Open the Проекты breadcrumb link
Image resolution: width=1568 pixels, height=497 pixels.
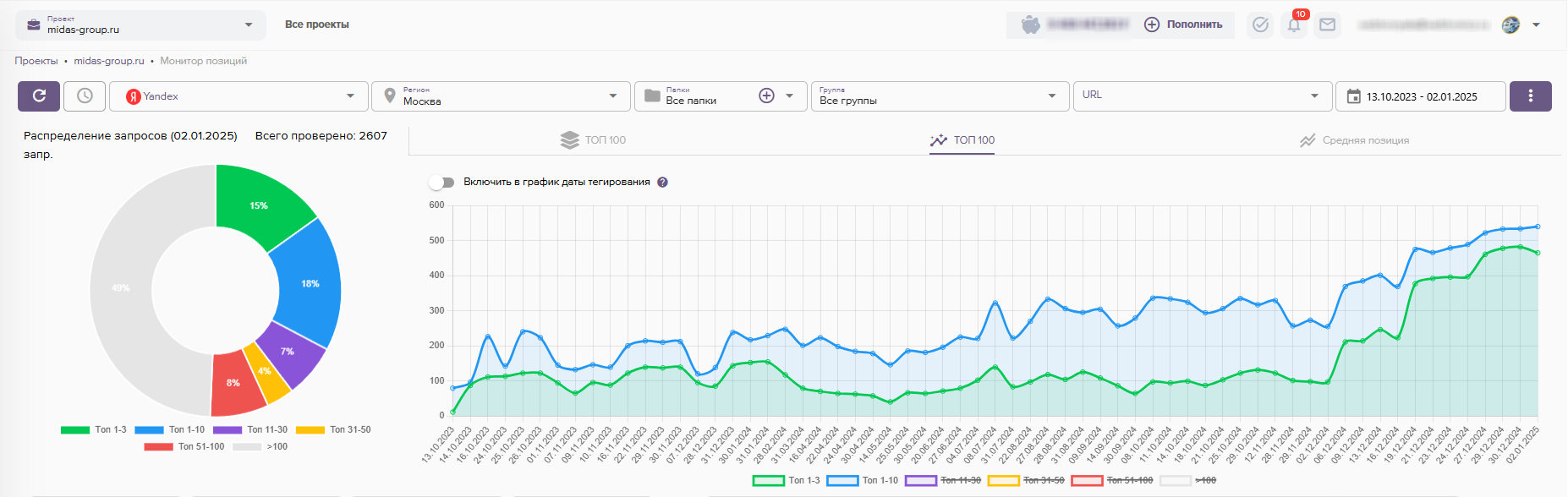tap(36, 61)
